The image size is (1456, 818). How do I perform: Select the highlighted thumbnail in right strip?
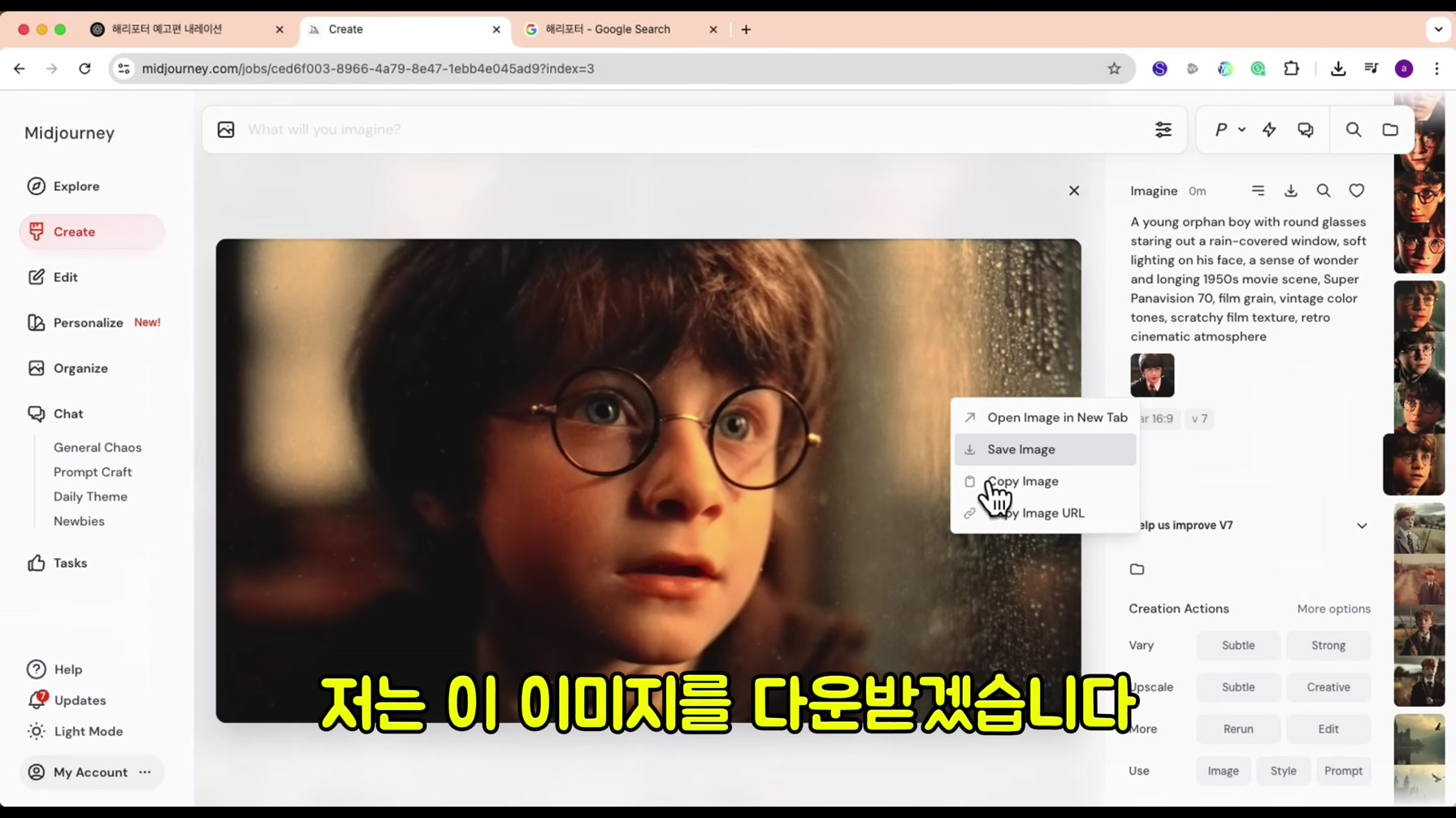click(1414, 465)
